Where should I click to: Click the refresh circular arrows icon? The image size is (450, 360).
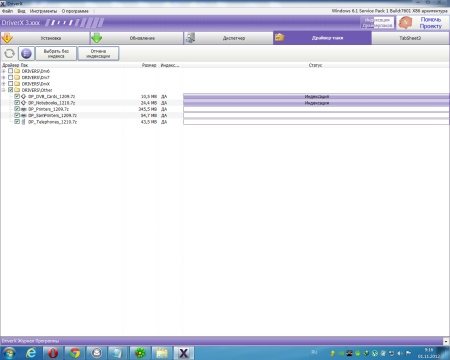[10, 53]
